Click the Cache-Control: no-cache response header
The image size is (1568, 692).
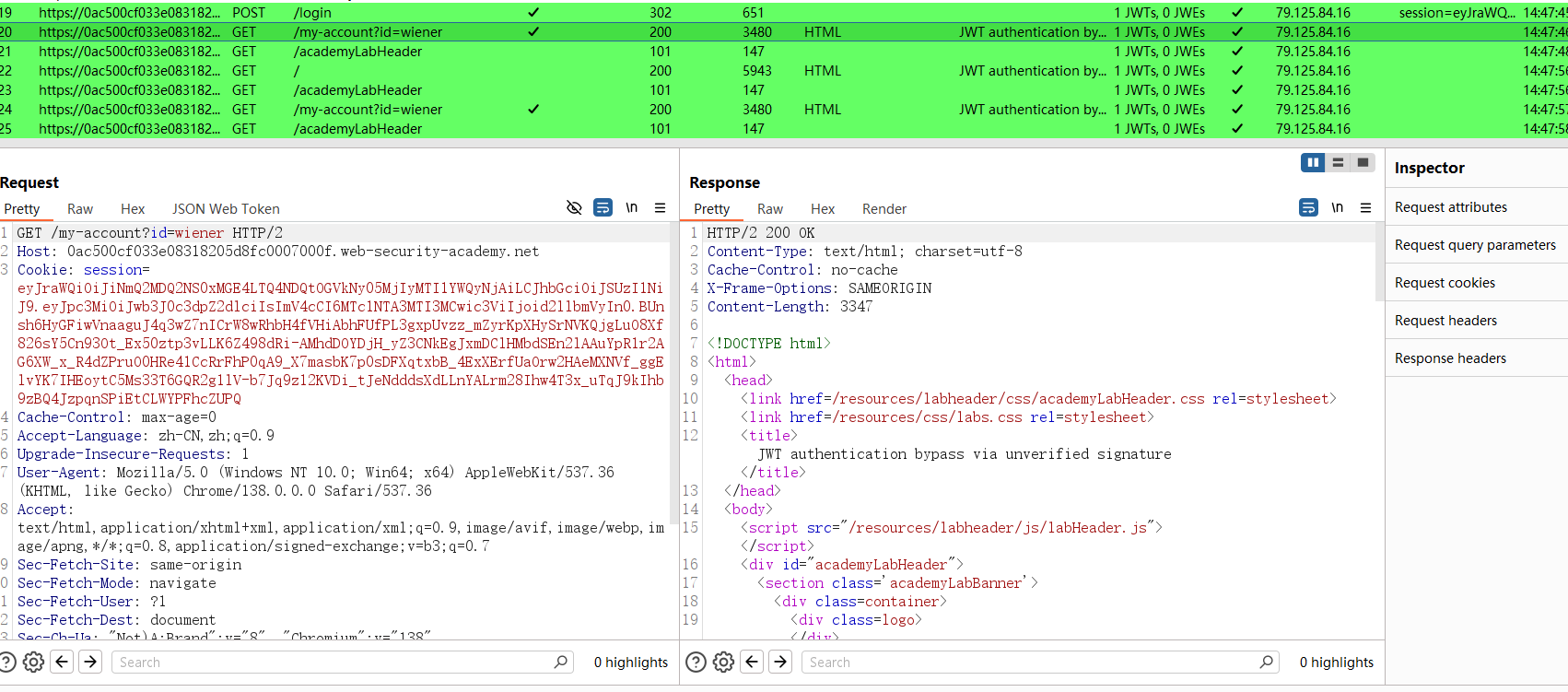coord(802,270)
